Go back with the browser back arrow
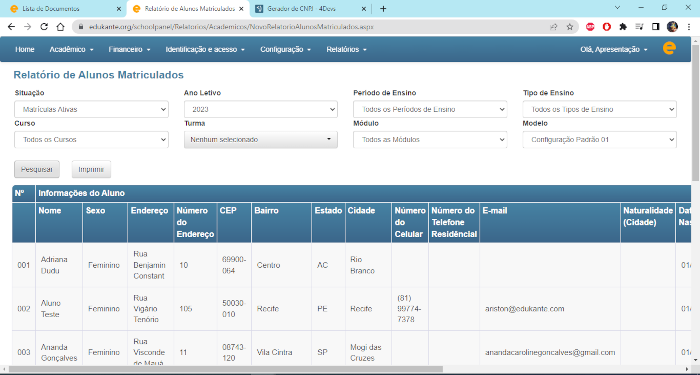This screenshot has width=700, height=375. pyautogui.click(x=11, y=27)
